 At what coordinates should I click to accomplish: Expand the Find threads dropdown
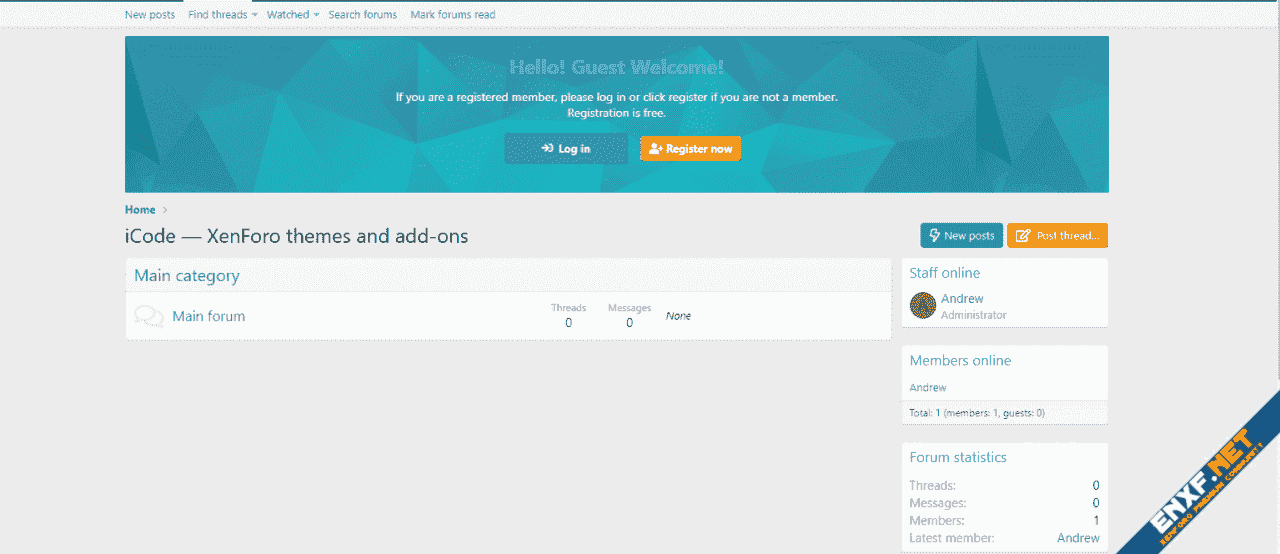(222, 15)
